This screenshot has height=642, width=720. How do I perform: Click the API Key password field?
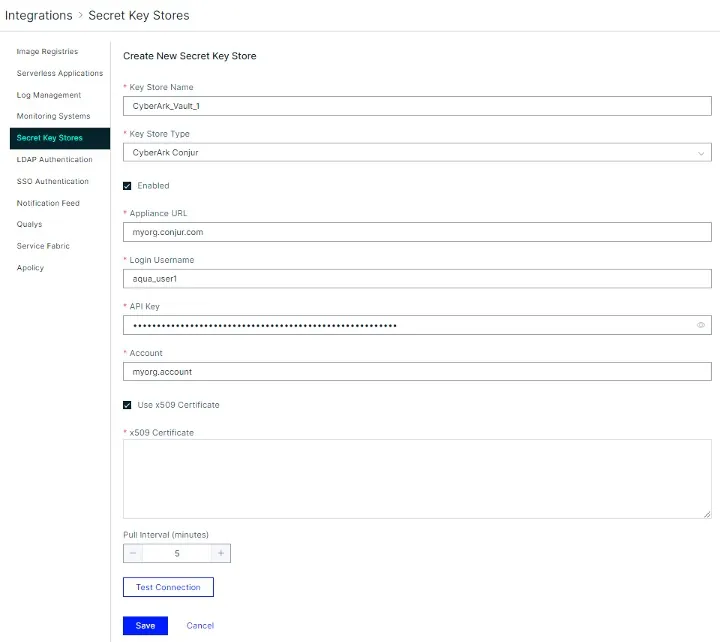tap(417, 325)
